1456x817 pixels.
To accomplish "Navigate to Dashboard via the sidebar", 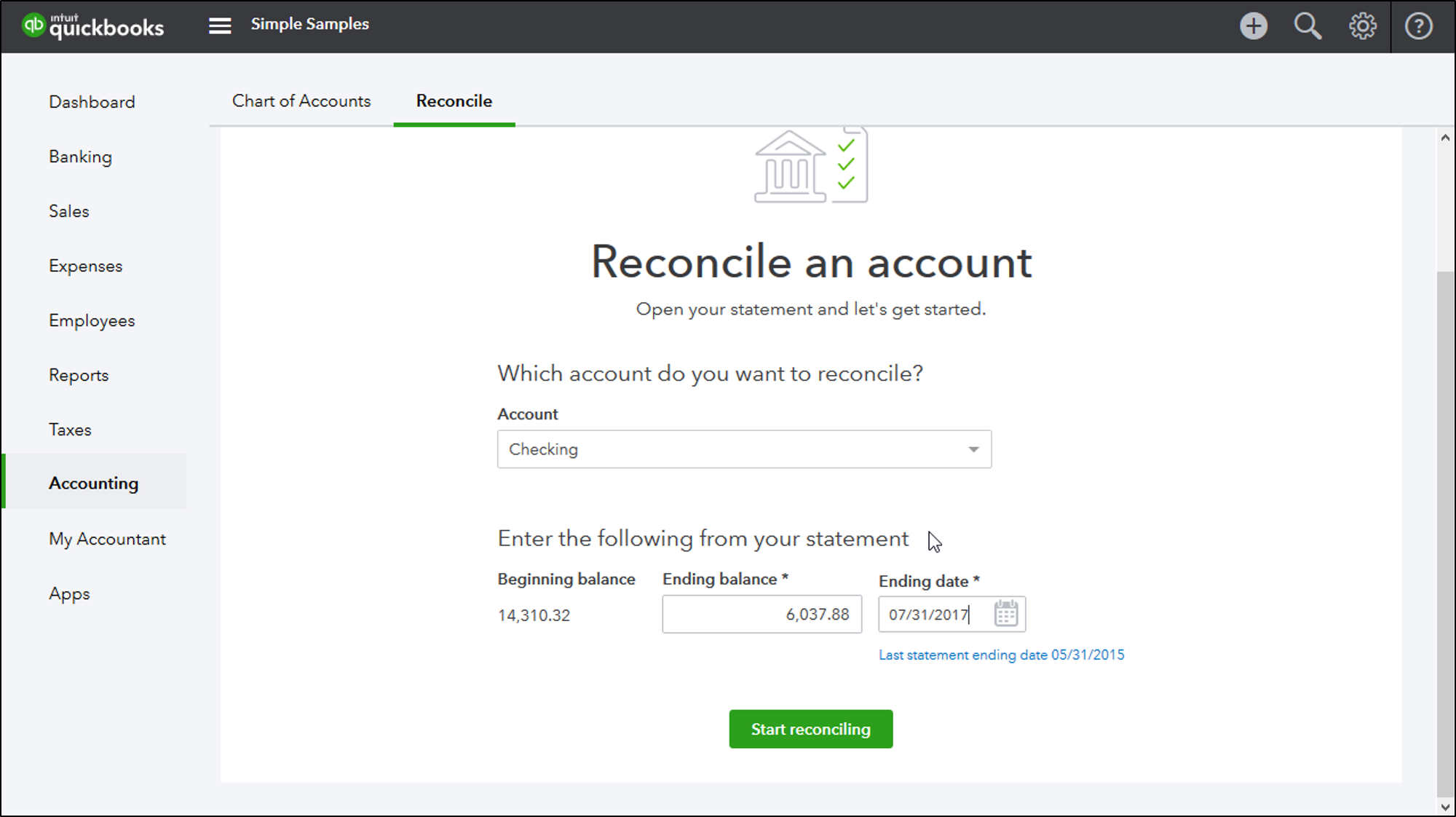I will click(x=92, y=101).
